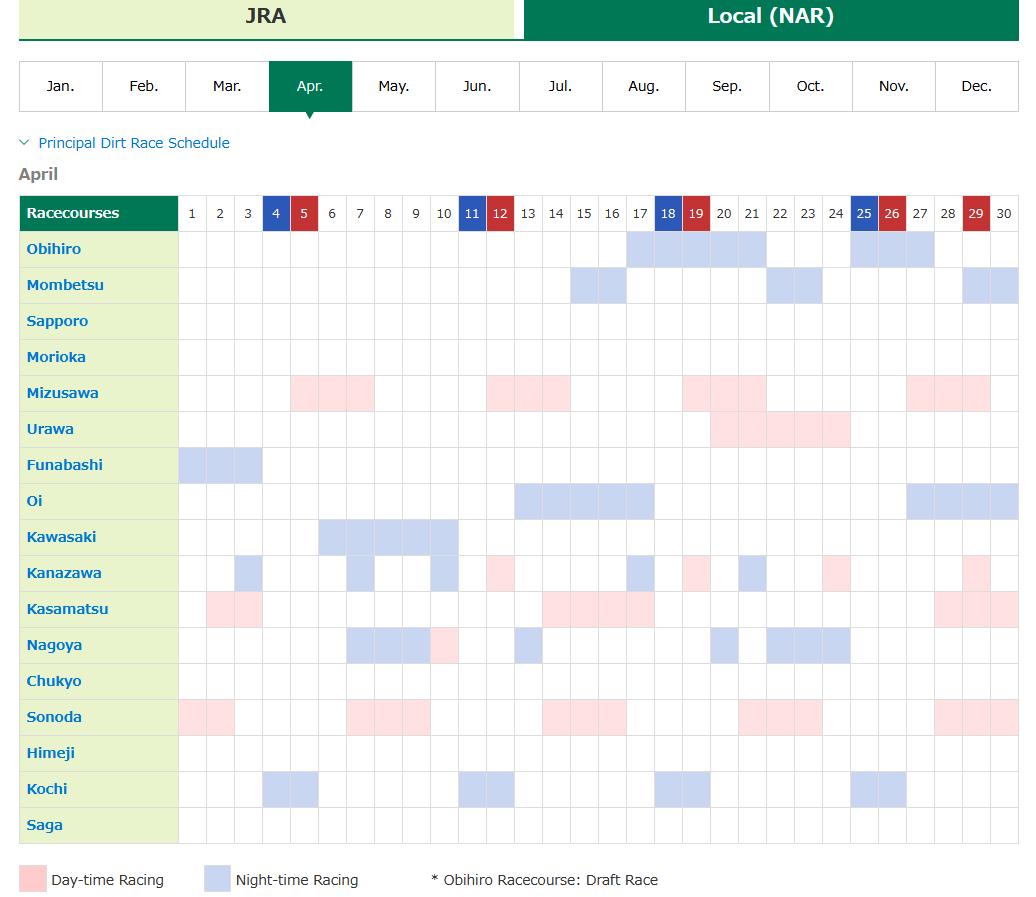Click Kanazawa day-time racing cell on April 12

click(x=500, y=573)
